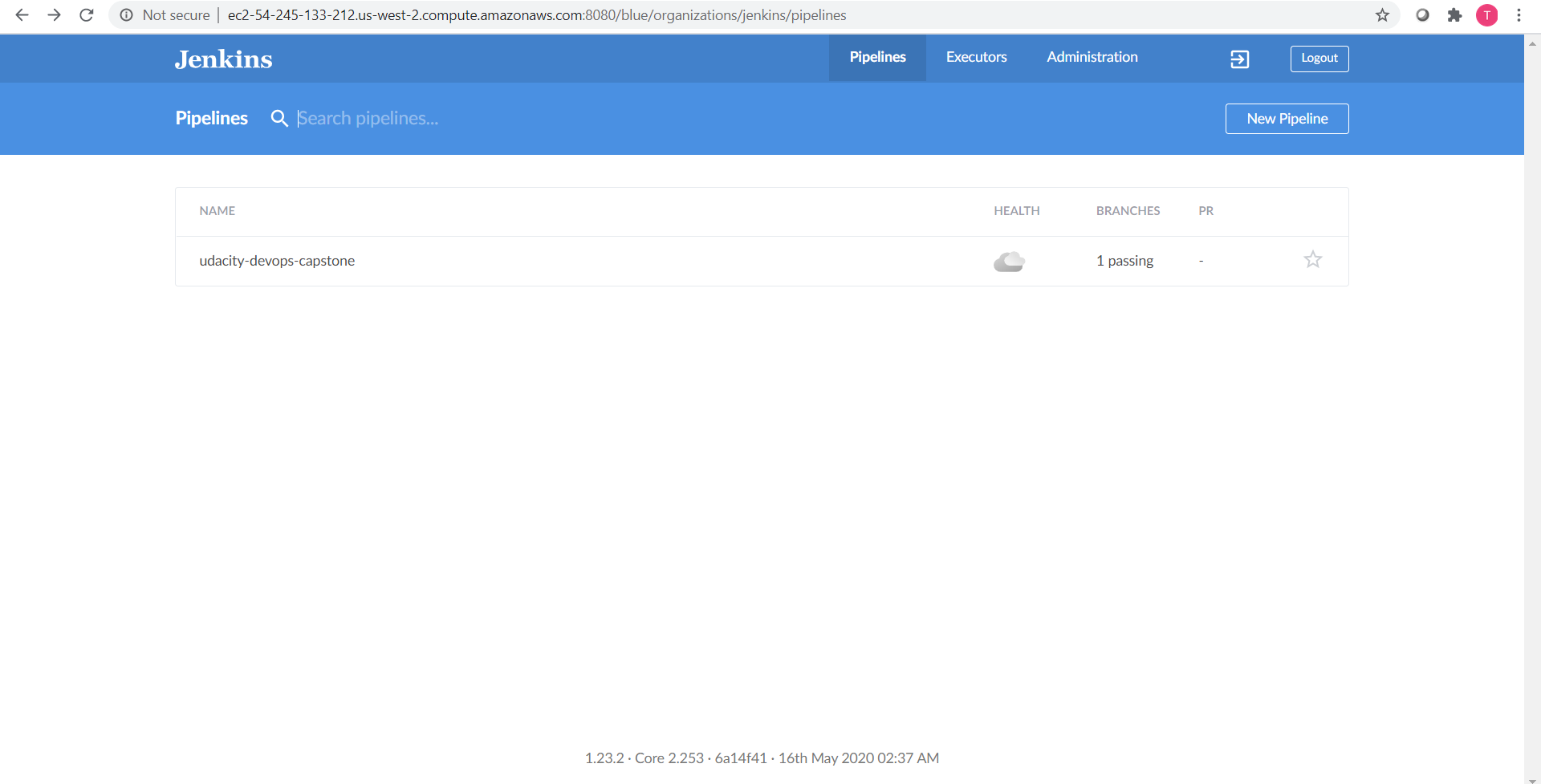Click the BRANCHES column header
This screenshot has height=784, width=1541.
(1128, 211)
